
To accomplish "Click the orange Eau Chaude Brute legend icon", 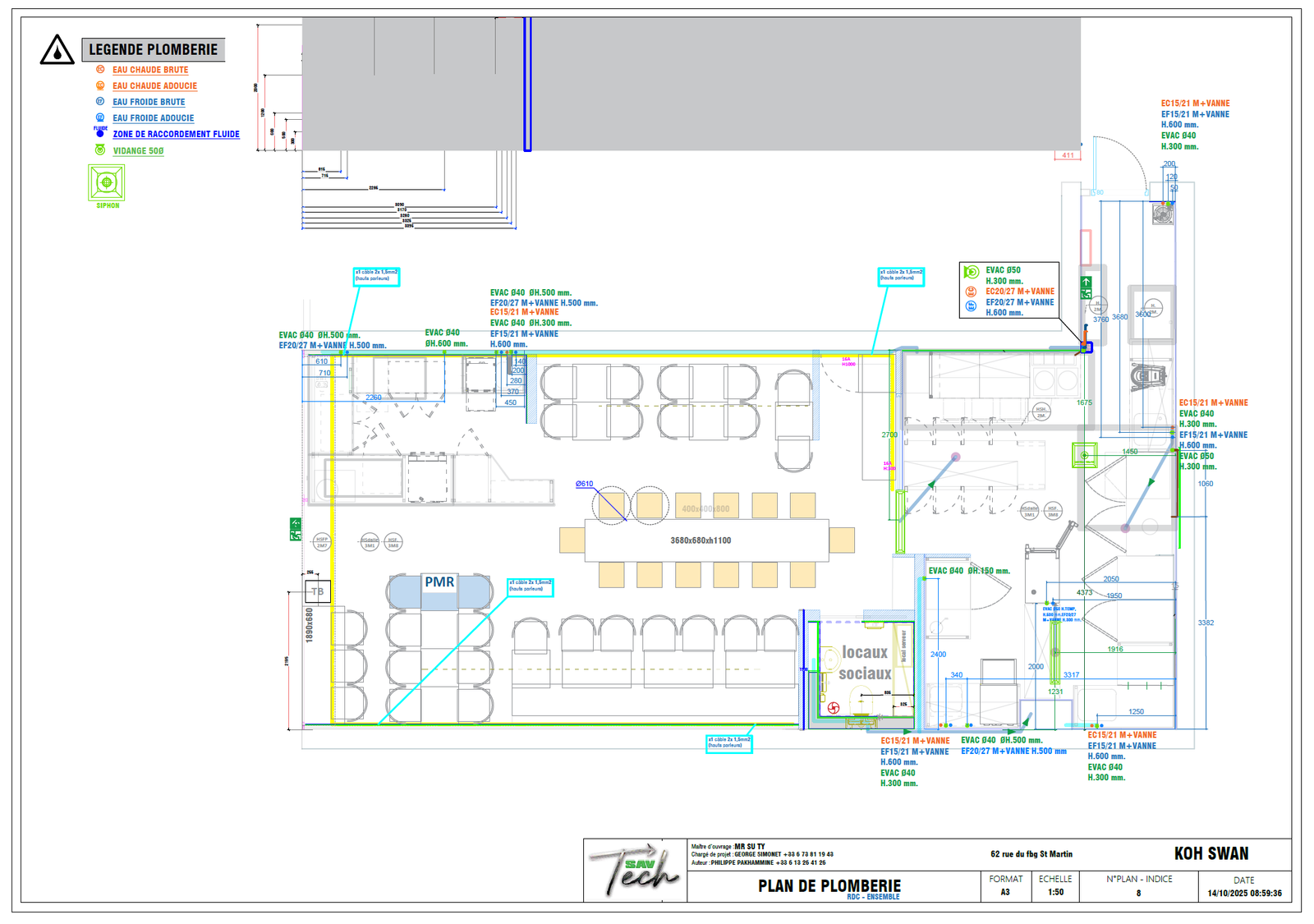I will click(100, 70).
